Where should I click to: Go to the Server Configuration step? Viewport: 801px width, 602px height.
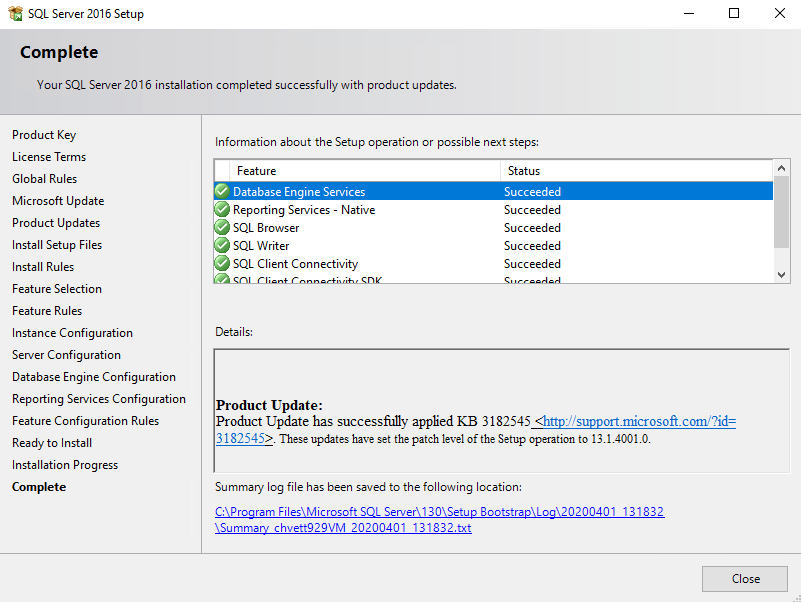coord(66,355)
